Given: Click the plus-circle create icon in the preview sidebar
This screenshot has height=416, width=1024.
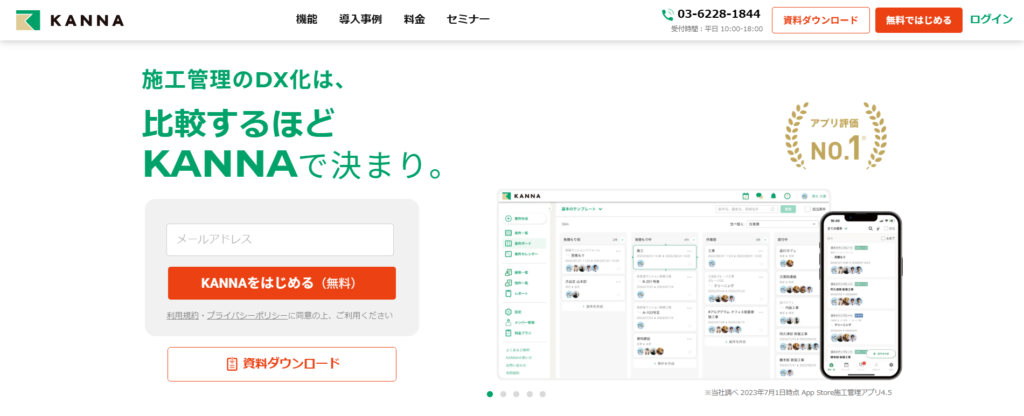Looking at the screenshot, I should coord(508,218).
